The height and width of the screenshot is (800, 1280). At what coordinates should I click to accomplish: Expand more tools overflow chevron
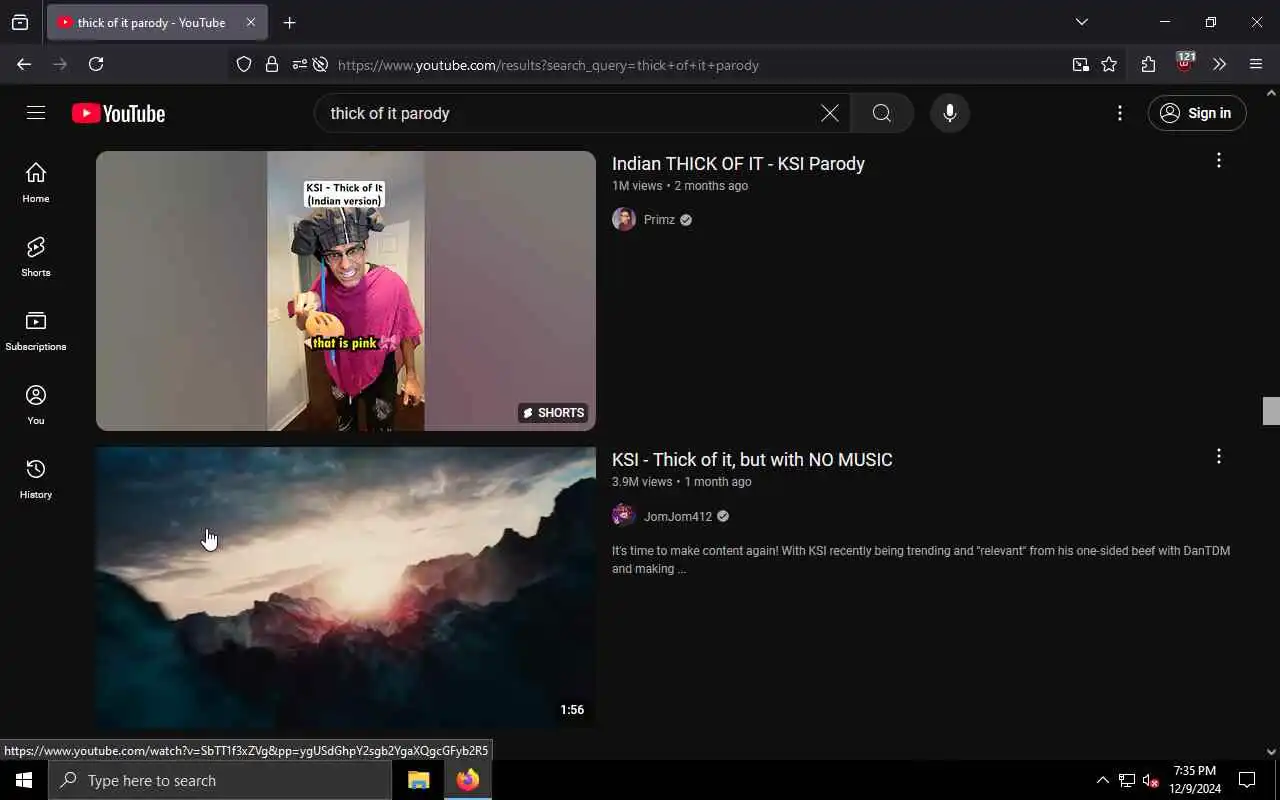pyautogui.click(x=1219, y=65)
